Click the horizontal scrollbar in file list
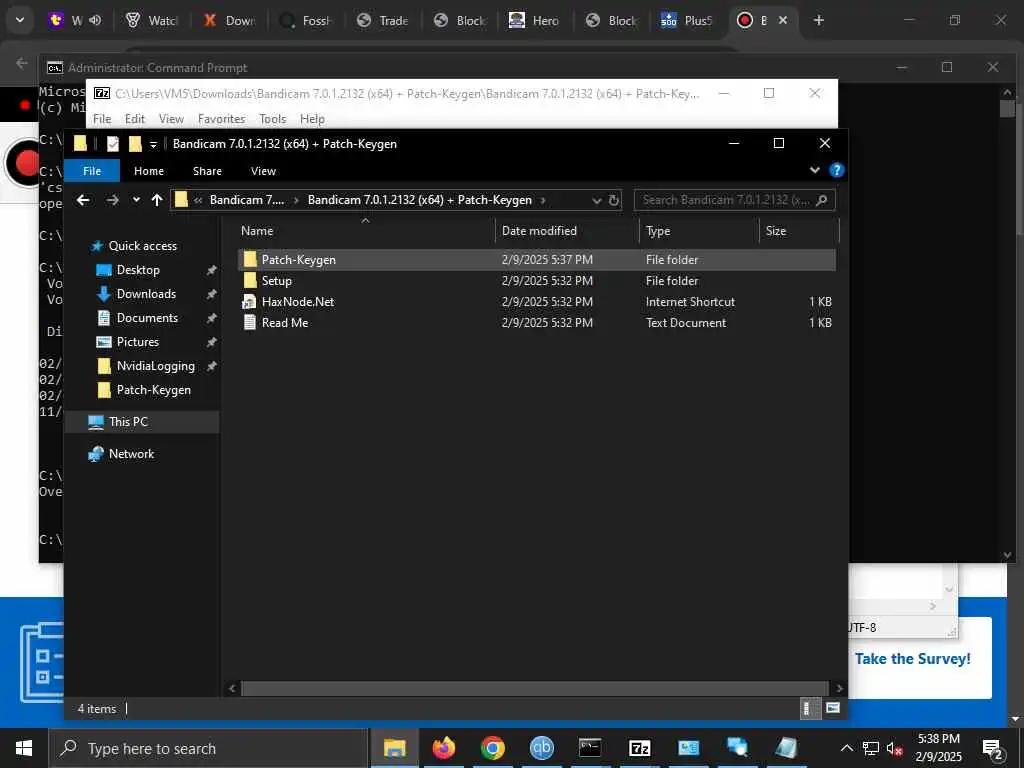 [x=535, y=688]
